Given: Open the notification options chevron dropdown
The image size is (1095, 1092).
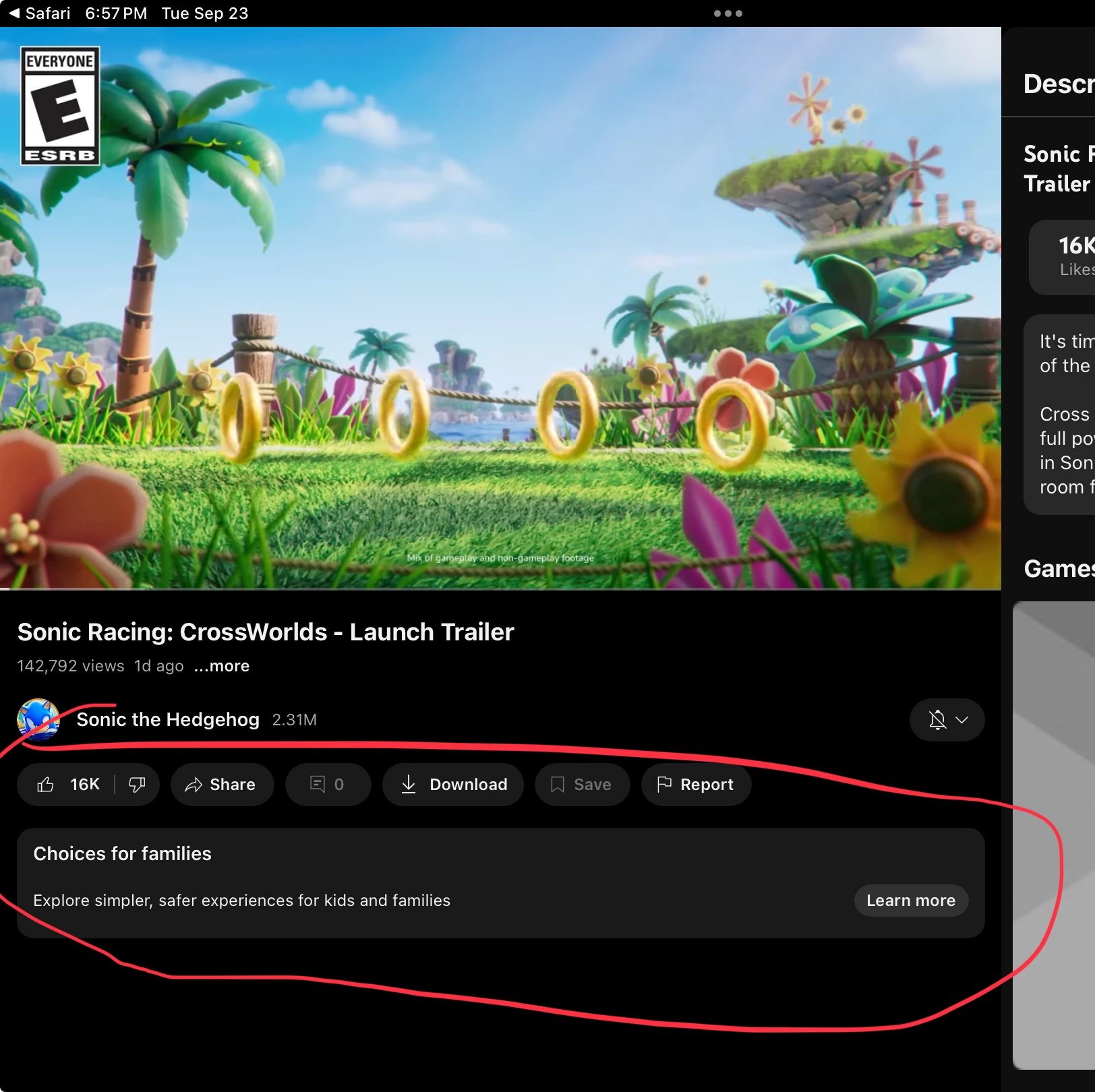Looking at the screenshot, I should (x=962, y=720).
